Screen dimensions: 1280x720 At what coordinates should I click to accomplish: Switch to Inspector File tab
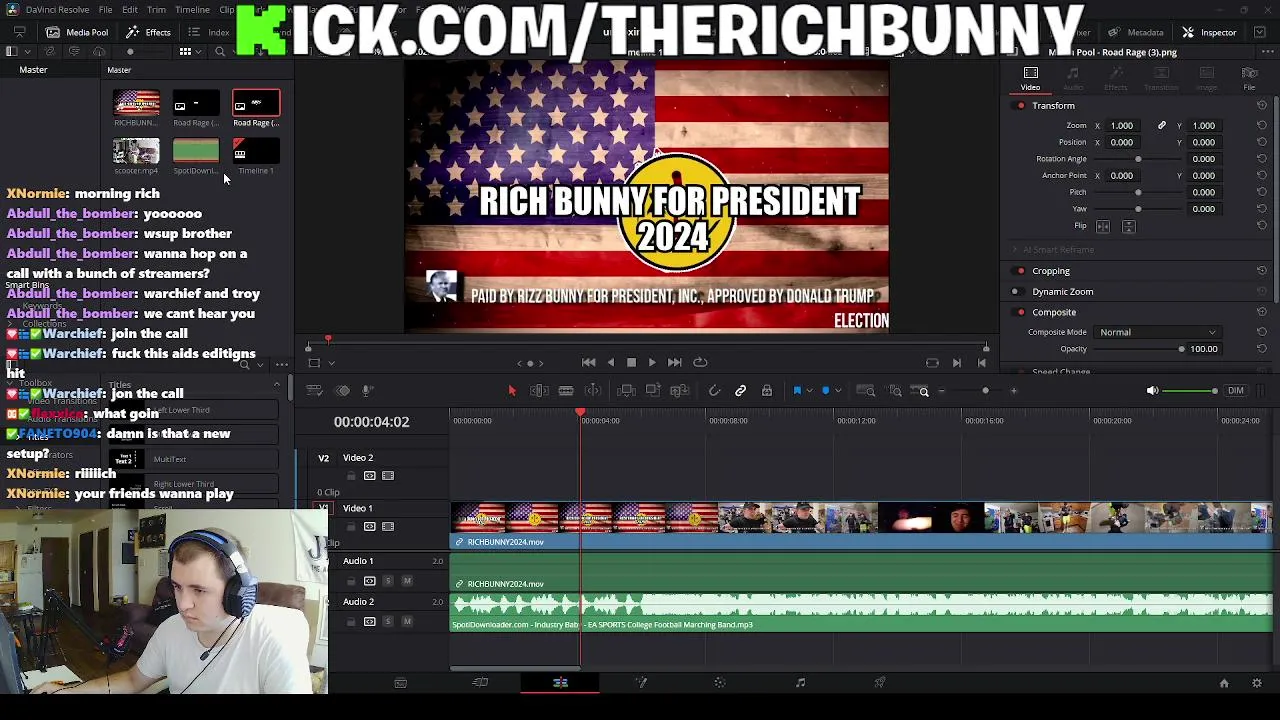tap(1249, 78)
